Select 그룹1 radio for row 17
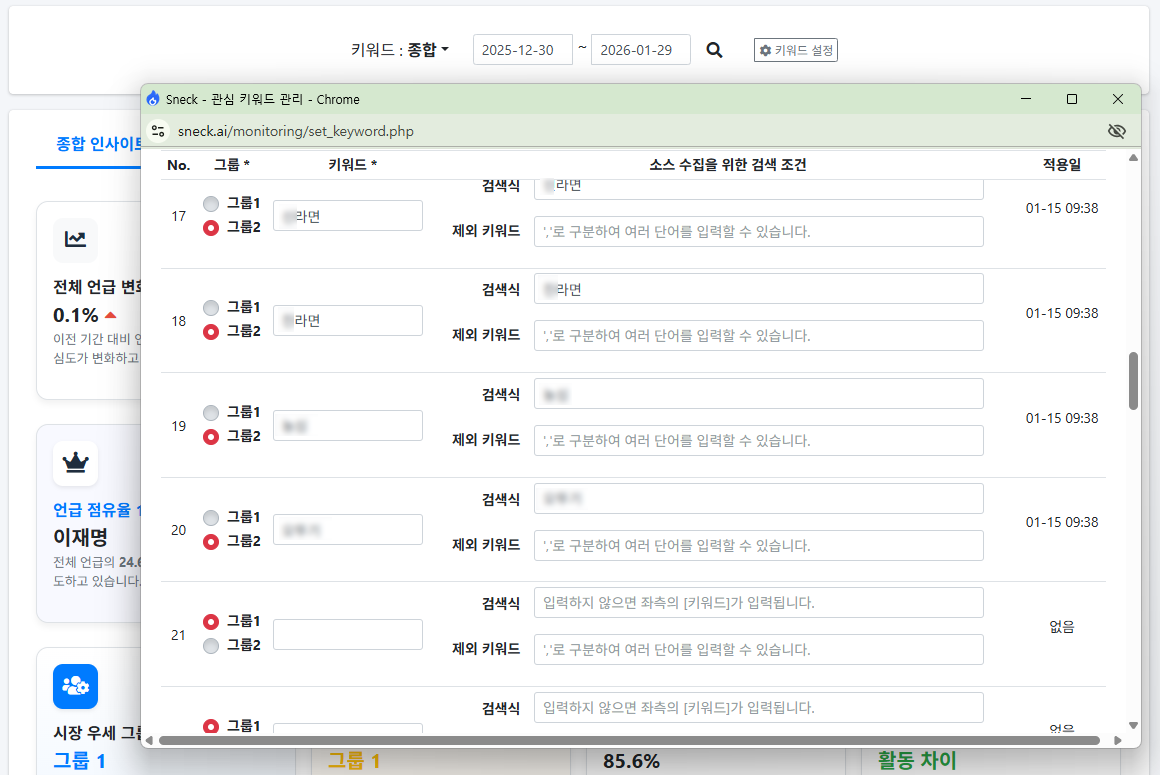1160x775 pixels. (211, 204)
